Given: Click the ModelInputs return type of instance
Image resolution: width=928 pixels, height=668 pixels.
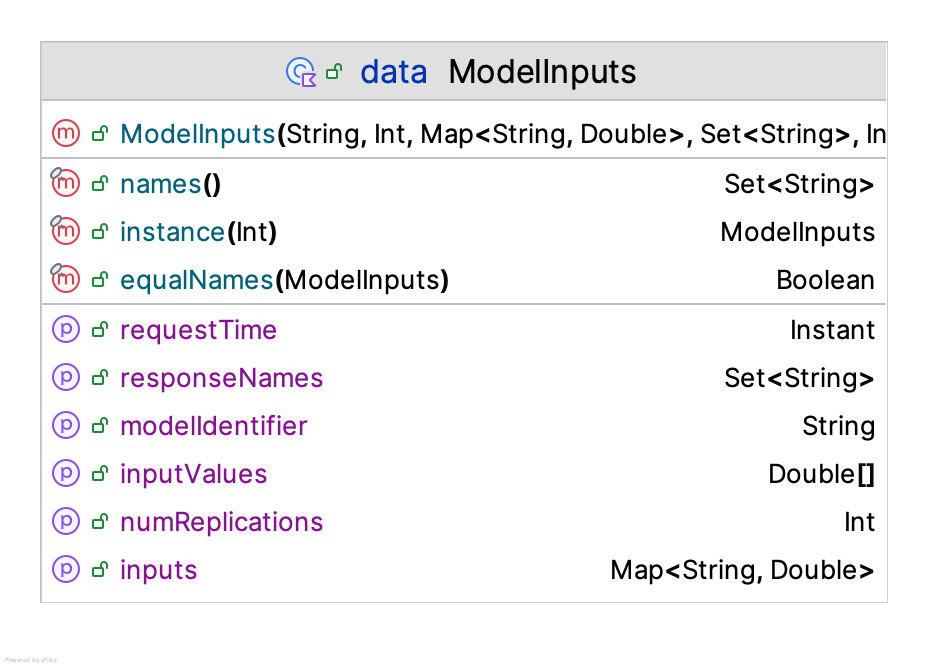Looking at the screenshot, I should (x=798, y=232).
